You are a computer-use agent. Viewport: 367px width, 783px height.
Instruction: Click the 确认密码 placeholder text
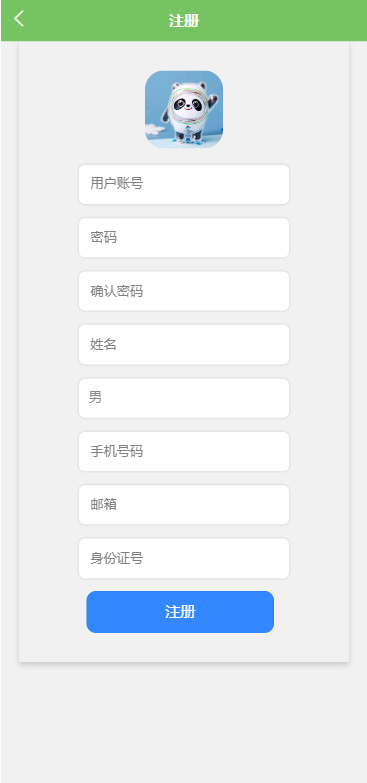(116, 291)
